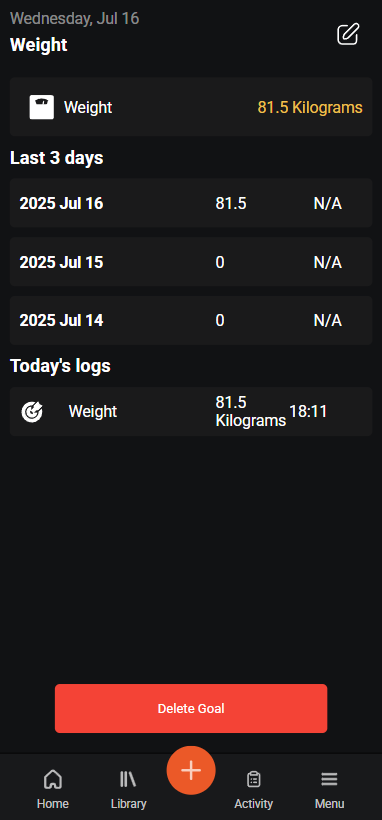Switch to the Activity tab label

pyautogui.click(x=254, y=804)
